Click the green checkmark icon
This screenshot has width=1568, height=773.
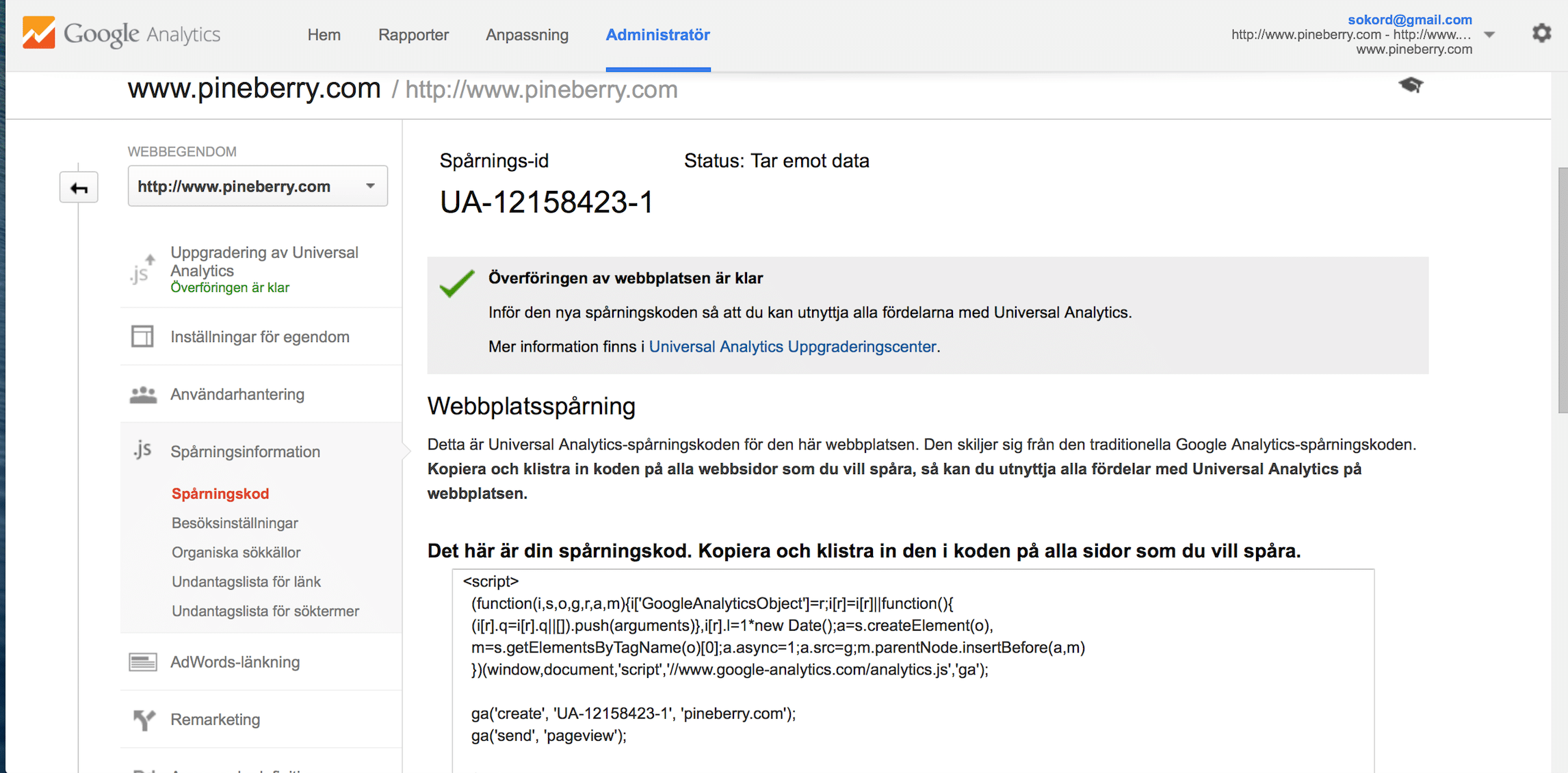pos(457,283)
